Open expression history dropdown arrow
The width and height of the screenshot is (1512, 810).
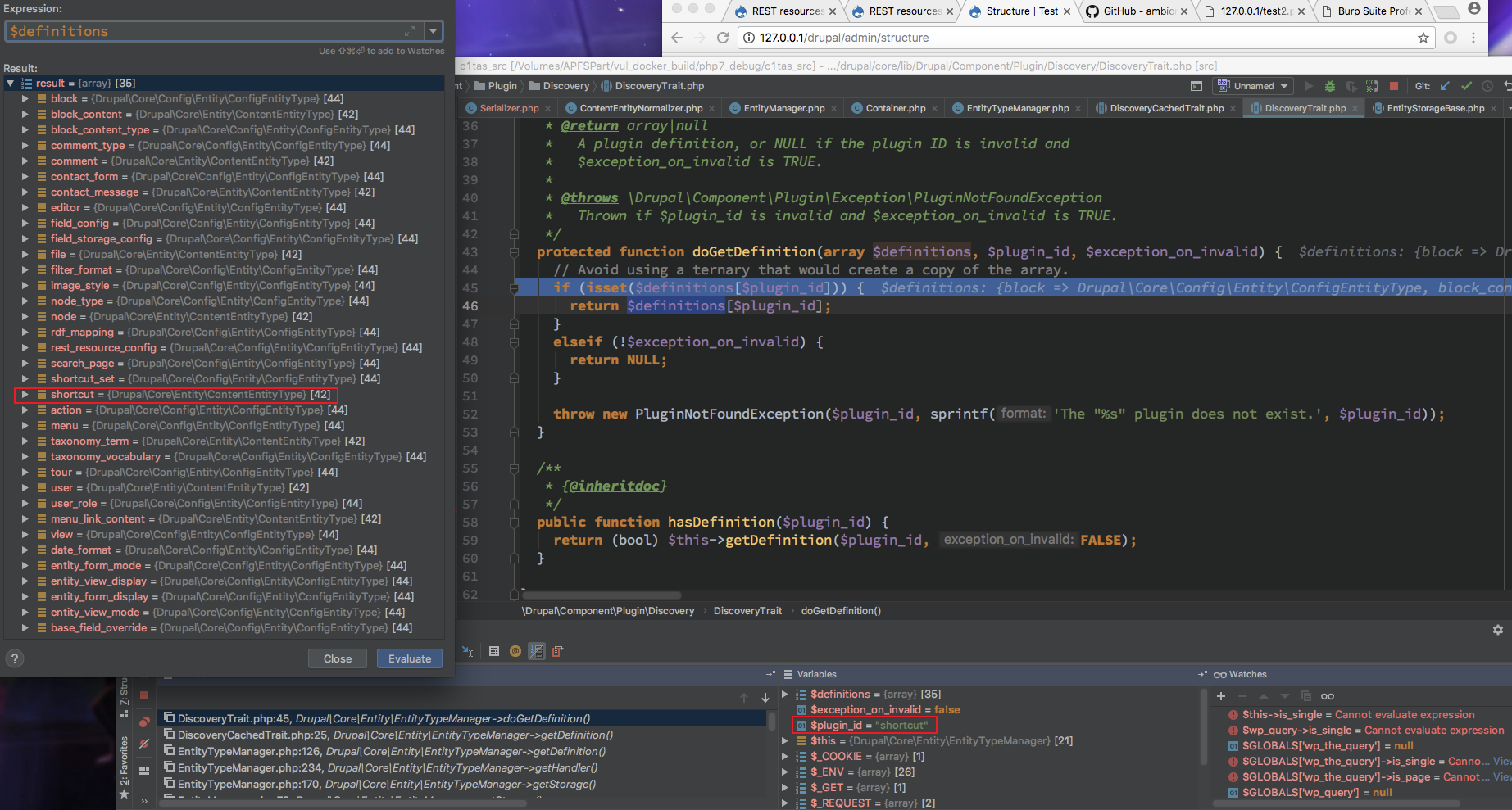click(433, 31)
